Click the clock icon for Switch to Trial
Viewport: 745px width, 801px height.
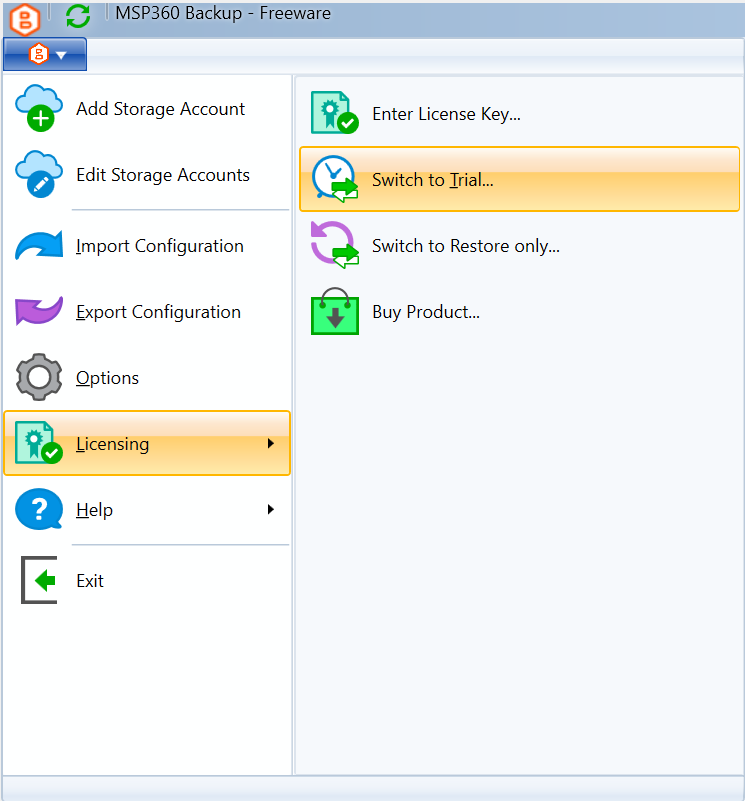coord(334,178)
